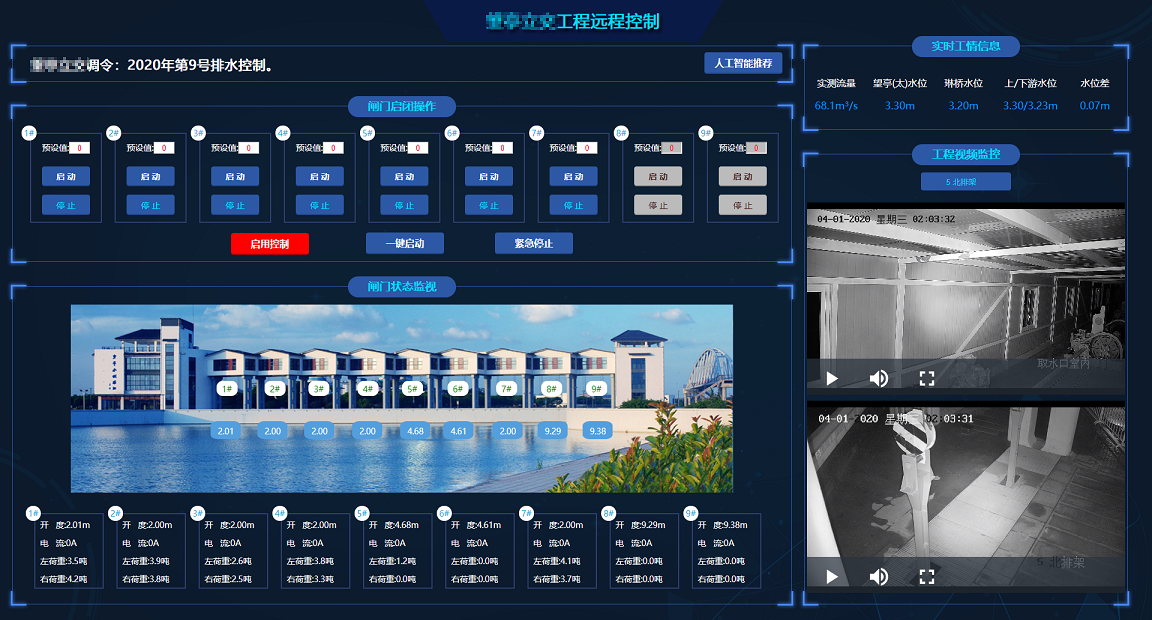1152x620 pixels.
Task: Click the 9# gate marker on photo
Action: 596,389
